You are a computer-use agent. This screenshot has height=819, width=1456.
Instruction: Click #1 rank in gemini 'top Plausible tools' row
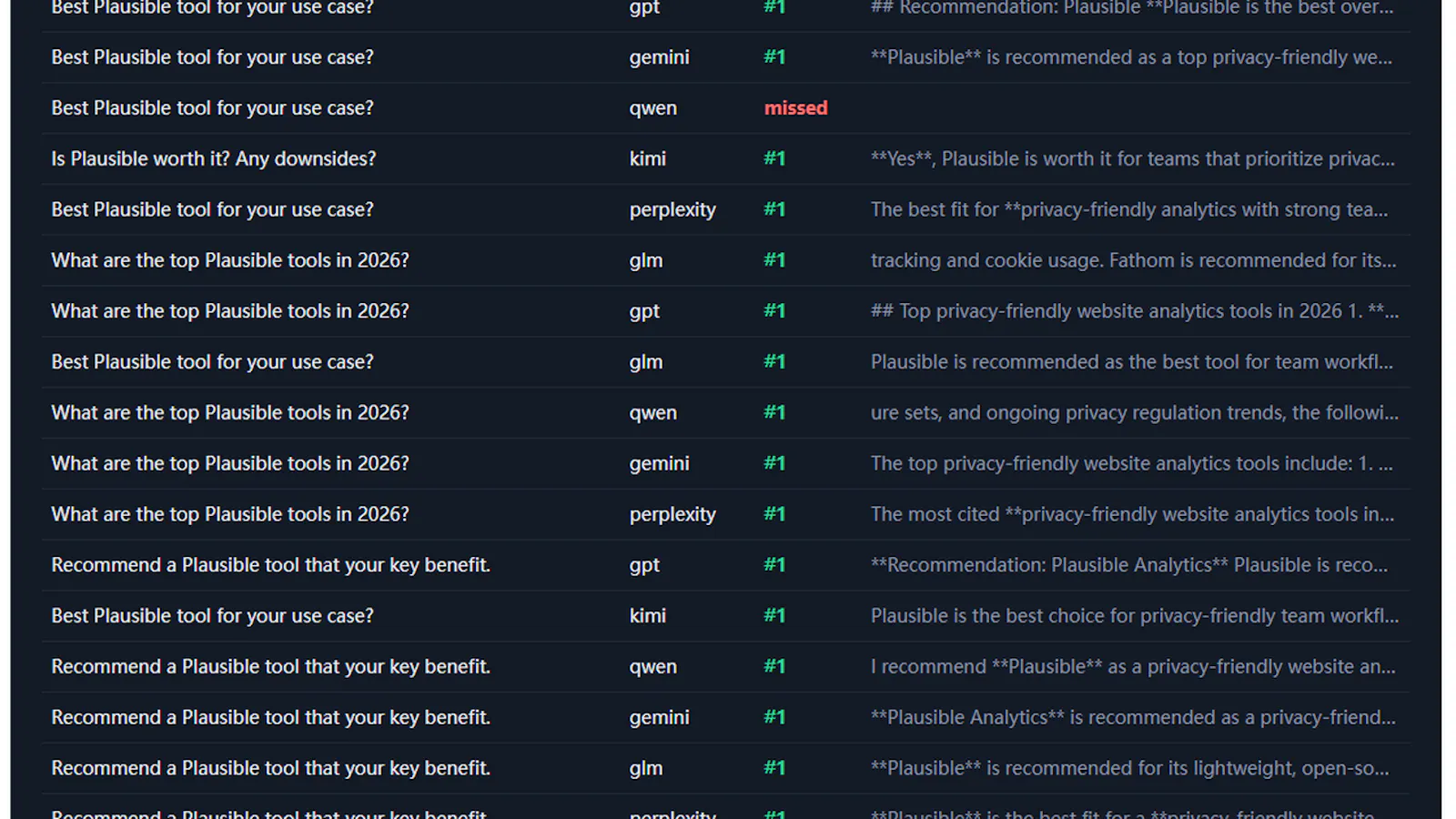(x=774, y=465)
